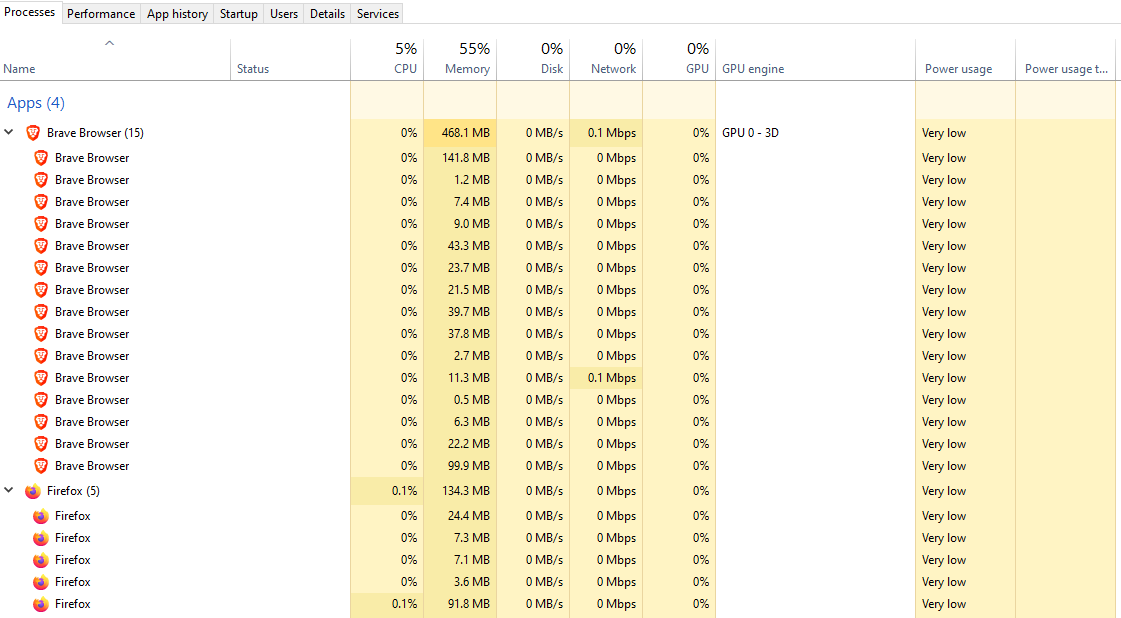The image size is (1121, 618).
Task: Select the Apps (4) group heading
Action: 36,103
